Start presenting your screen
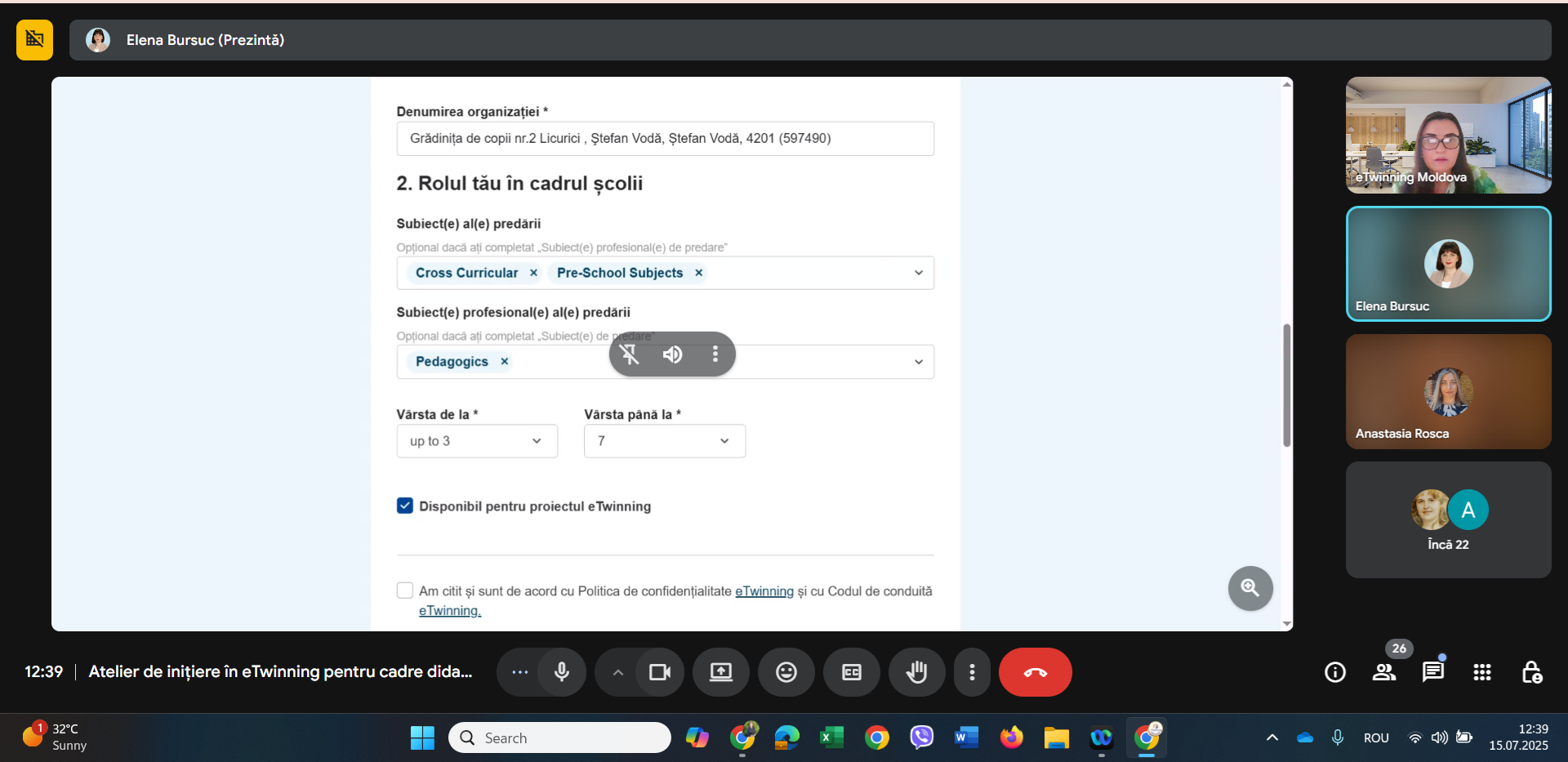The width and height of the screenshot is (1568, 762). click(x=720, y=672)
